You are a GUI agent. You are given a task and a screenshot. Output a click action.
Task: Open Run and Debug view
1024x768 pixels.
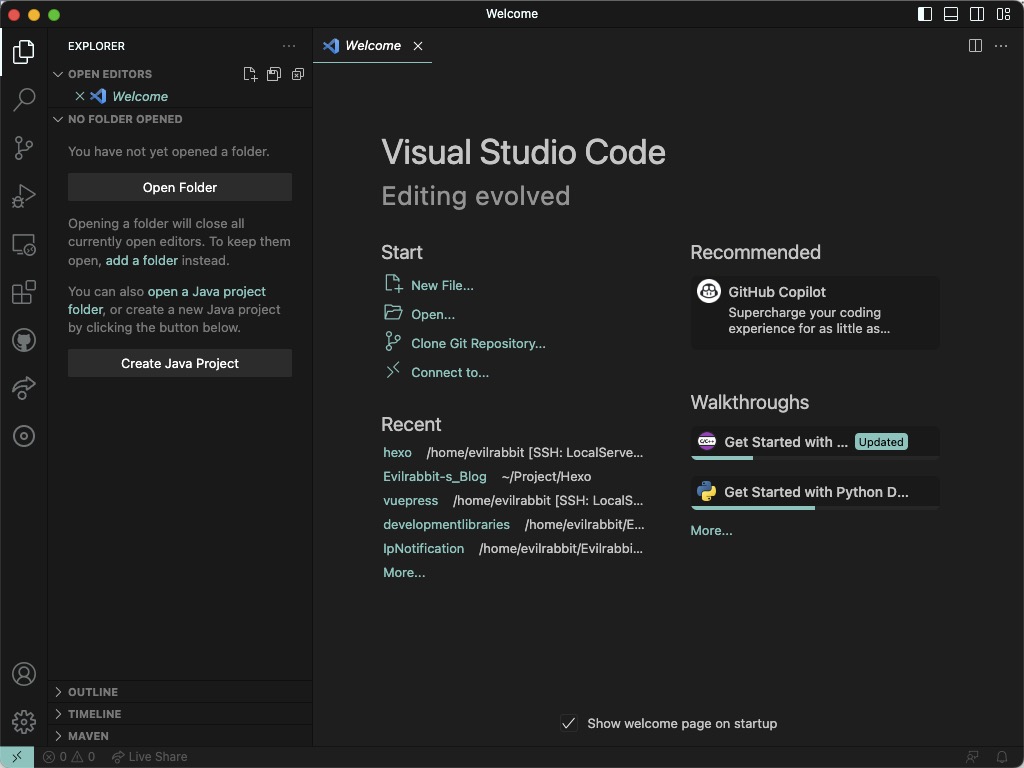point(24,196)
